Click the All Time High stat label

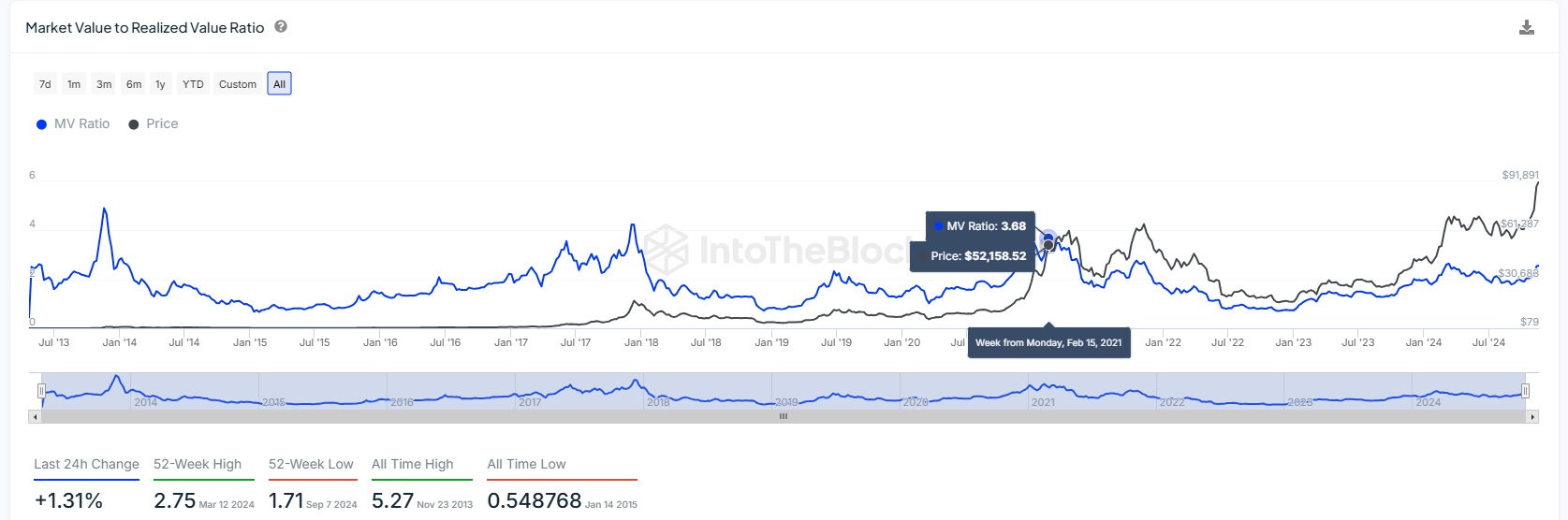(x=412, y=464)
